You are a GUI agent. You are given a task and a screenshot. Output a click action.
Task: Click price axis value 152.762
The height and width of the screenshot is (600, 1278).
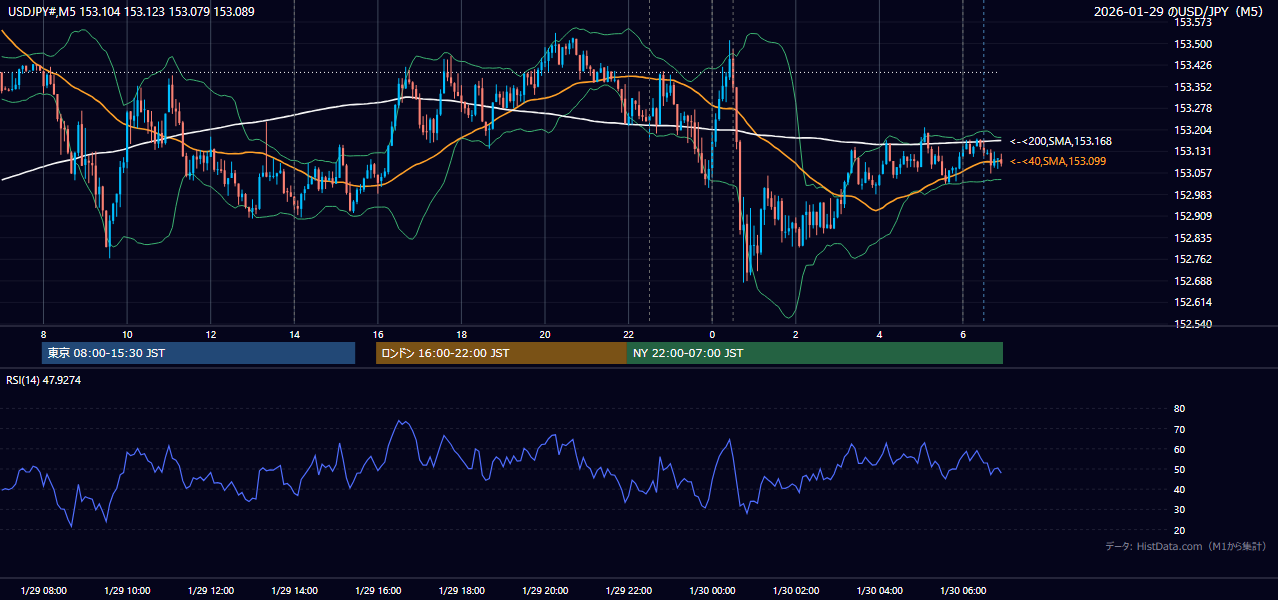1192,259
